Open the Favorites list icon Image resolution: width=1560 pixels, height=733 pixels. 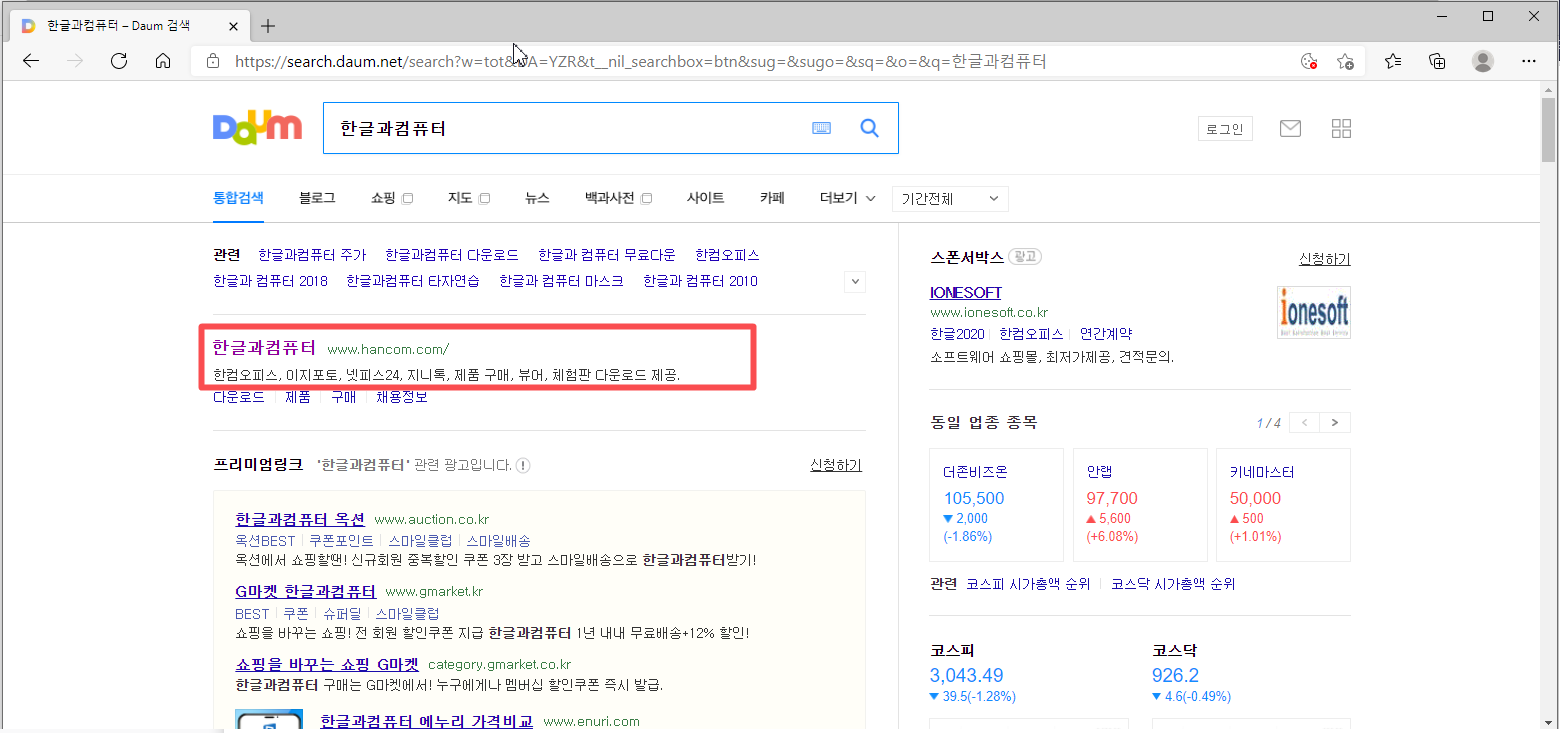tap(1393, 61)
